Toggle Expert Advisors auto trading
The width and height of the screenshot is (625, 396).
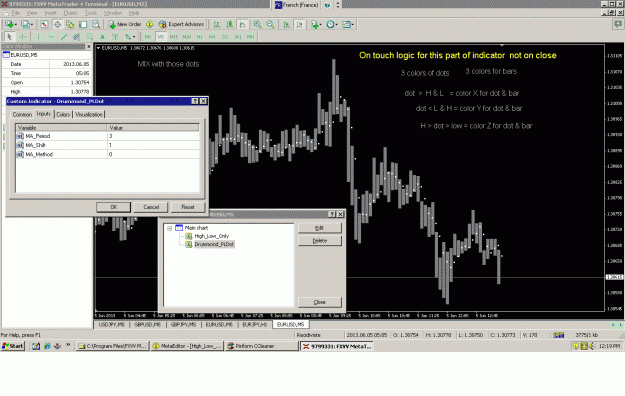click(181, 24)
